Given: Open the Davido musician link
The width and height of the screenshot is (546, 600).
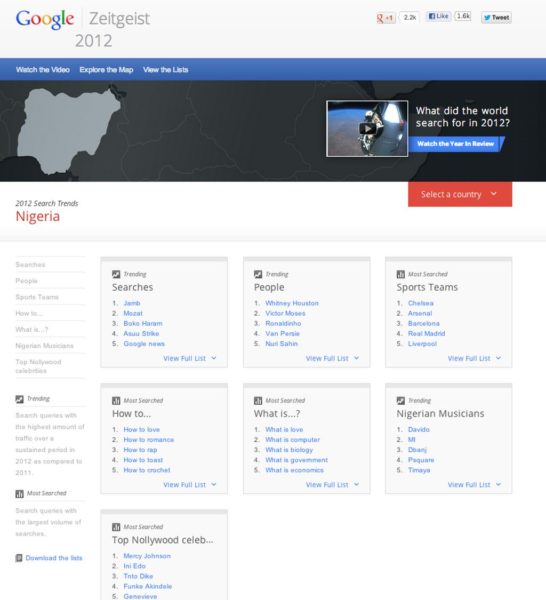Looking at the screenshot, I should point(419,429).
